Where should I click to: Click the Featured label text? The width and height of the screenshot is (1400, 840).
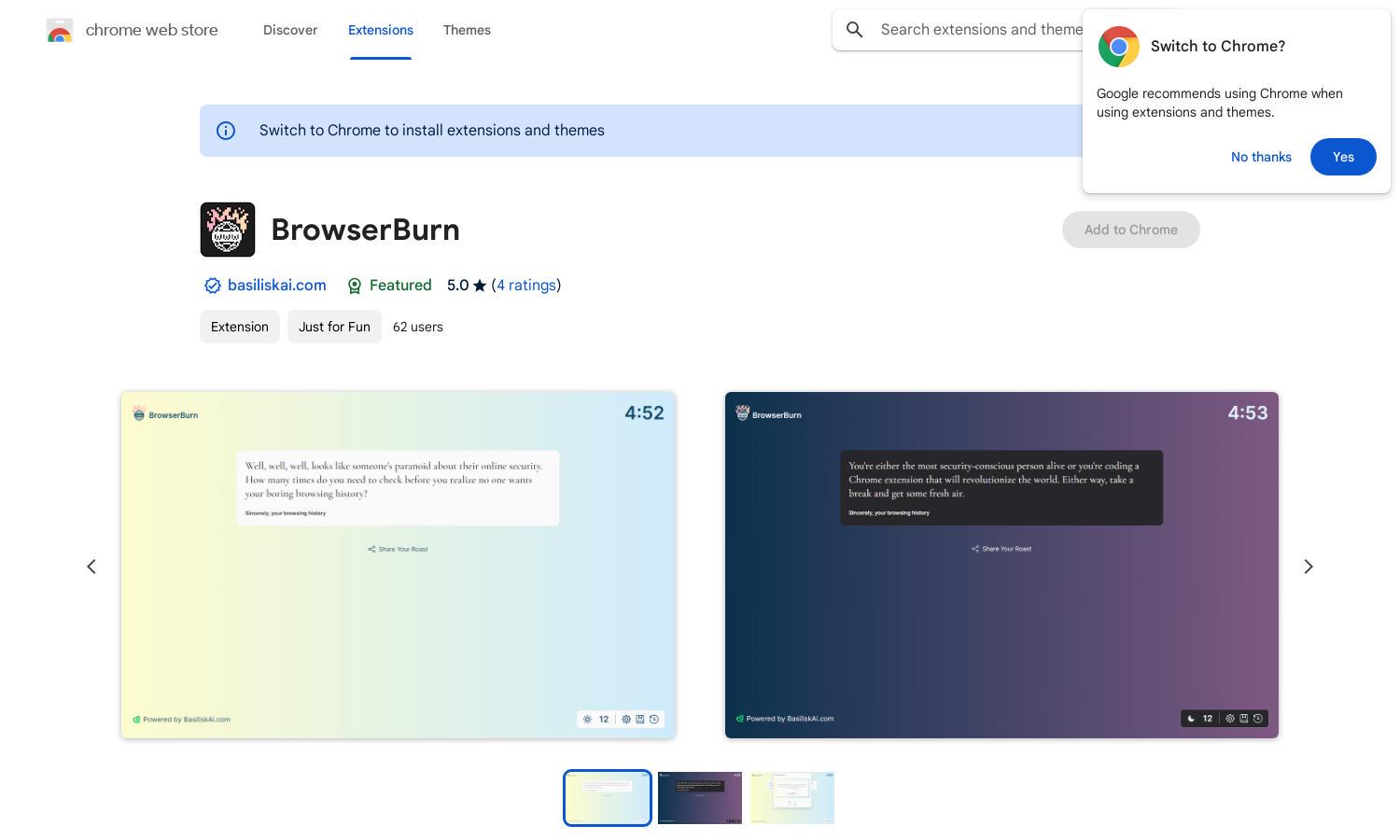[x=400, y=286]
